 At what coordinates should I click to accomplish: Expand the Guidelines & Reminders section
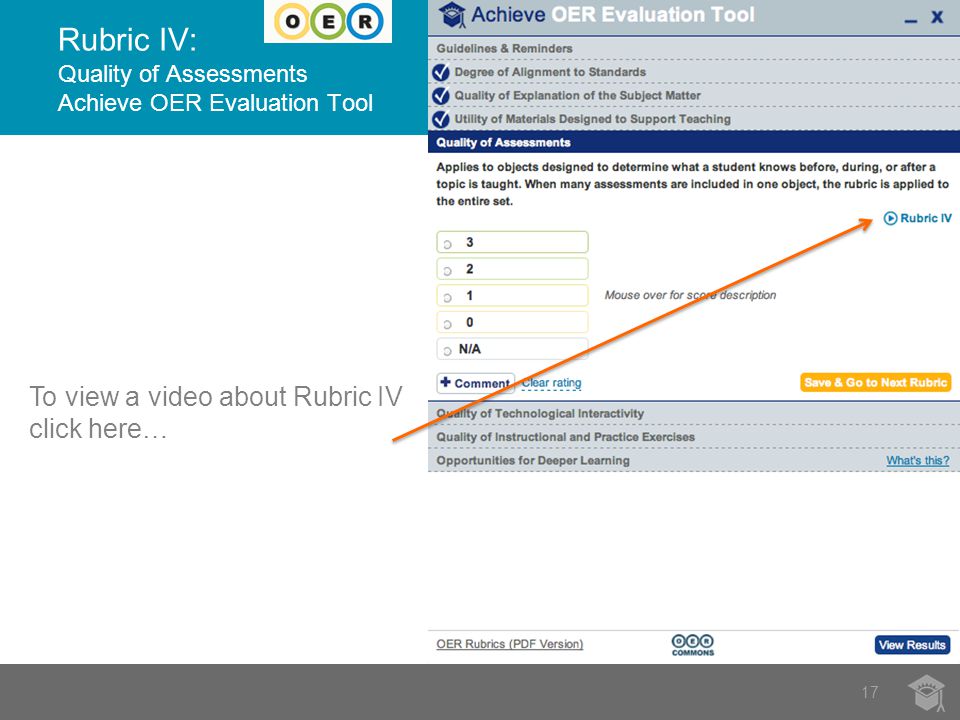(x=694, y=48)
